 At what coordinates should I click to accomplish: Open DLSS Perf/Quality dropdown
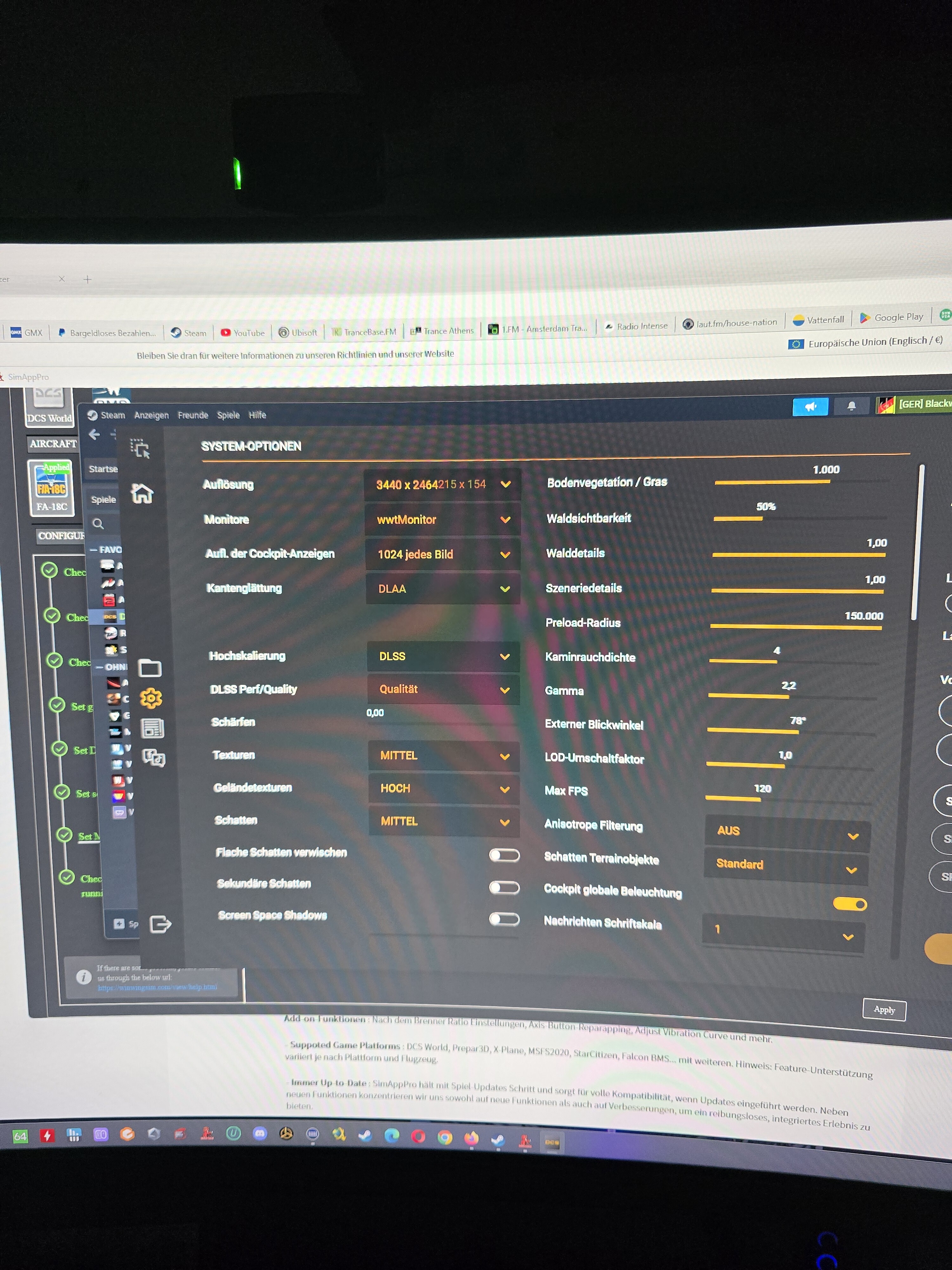pos(444,690)
